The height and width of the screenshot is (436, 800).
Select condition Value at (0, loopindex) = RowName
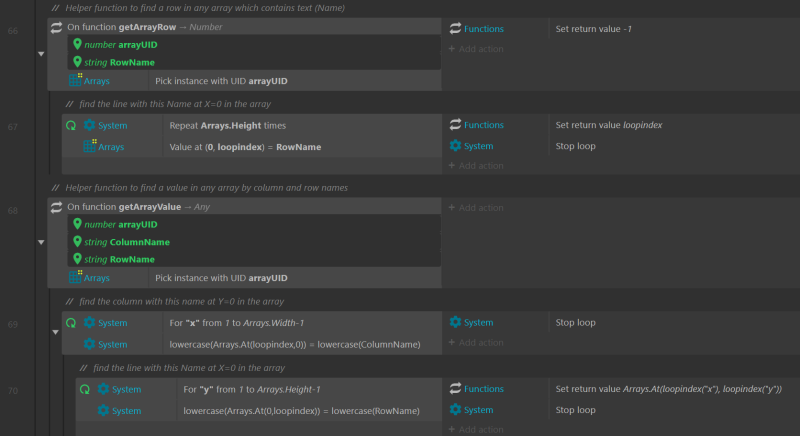(x=245, y=147)
